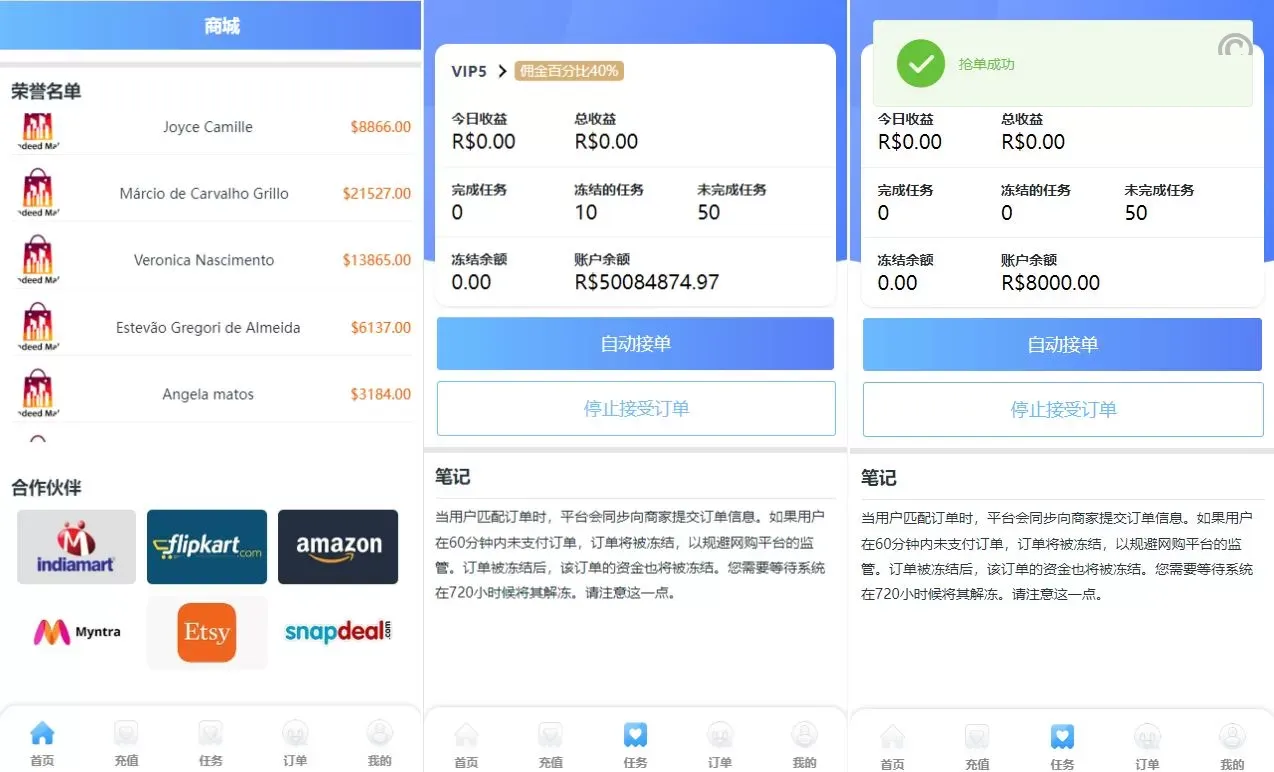
Task: Tap the highlighted 任务 icon in the middle screen
Action: (x=635, y=736)
